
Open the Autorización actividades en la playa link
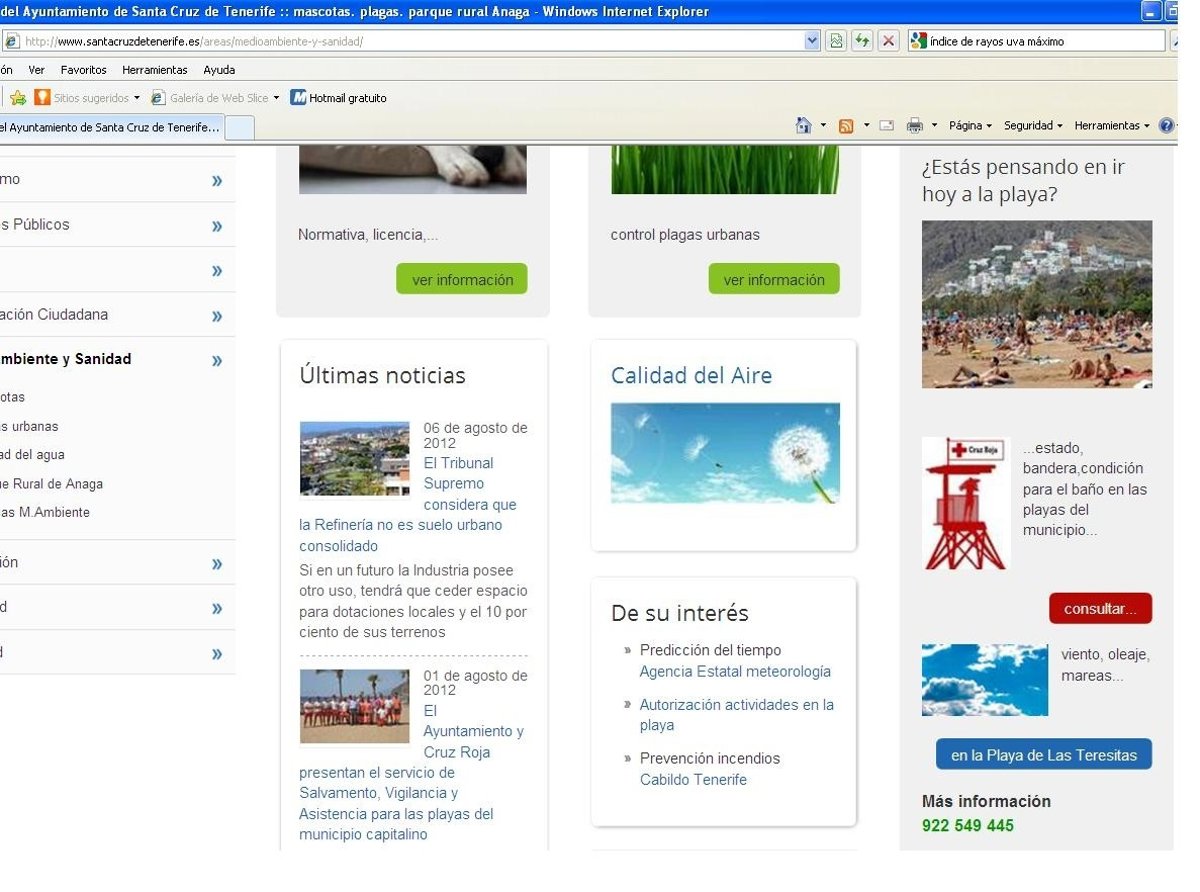[736, 715]
